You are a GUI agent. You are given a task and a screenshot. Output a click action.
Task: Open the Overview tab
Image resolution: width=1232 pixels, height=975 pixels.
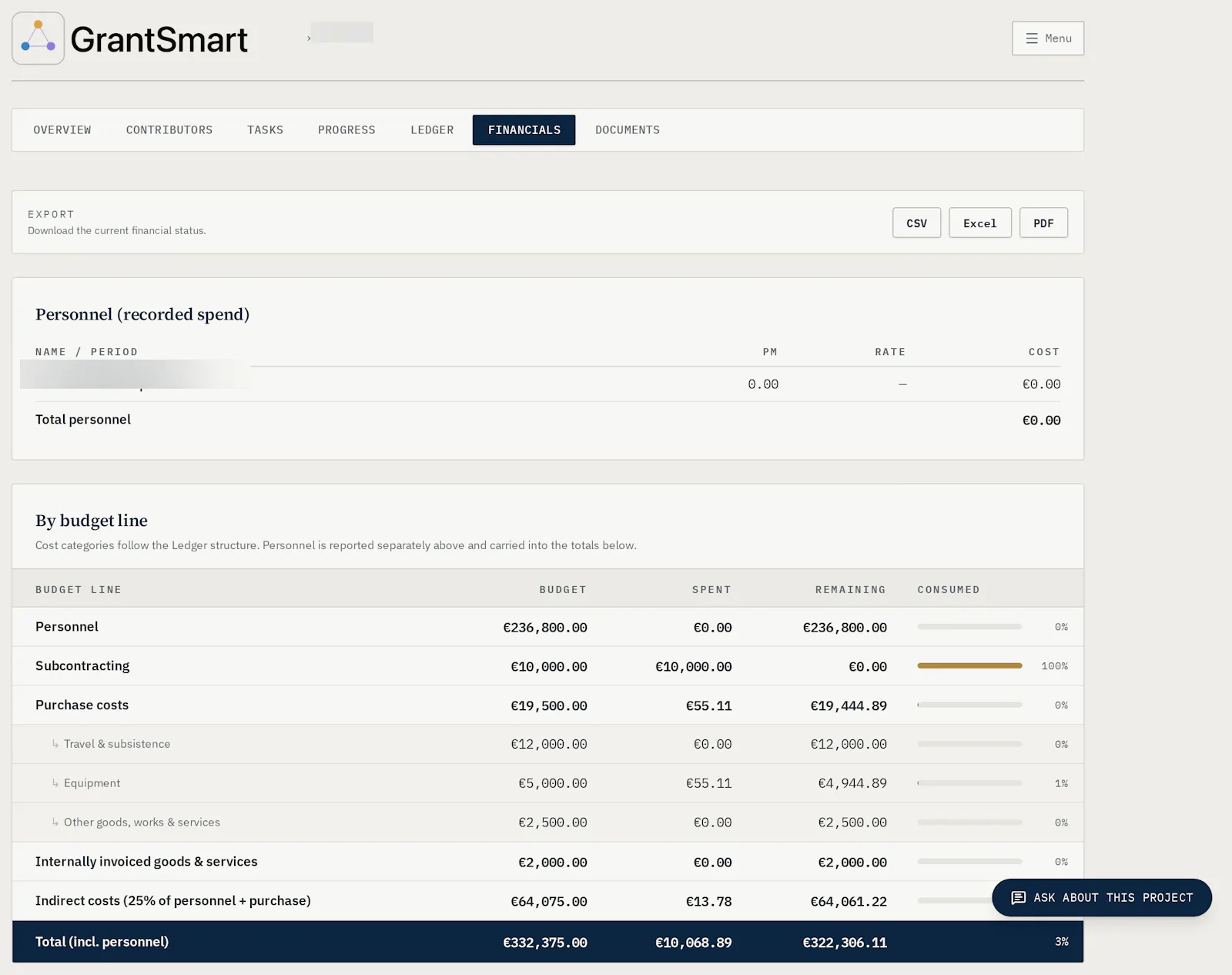(62, 130)
